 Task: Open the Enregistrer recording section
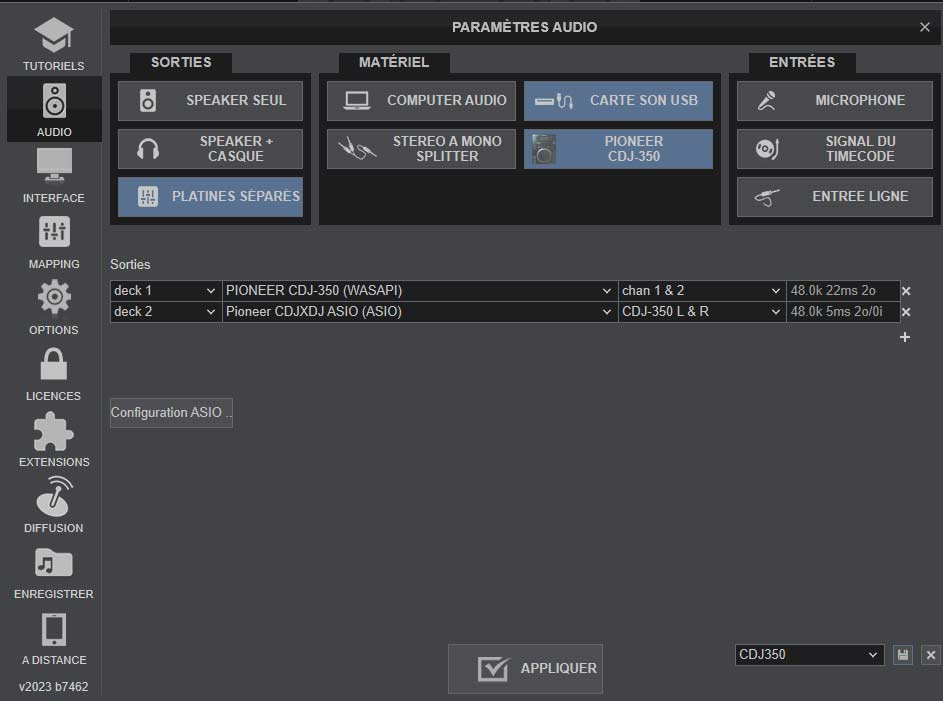(54, 572)
